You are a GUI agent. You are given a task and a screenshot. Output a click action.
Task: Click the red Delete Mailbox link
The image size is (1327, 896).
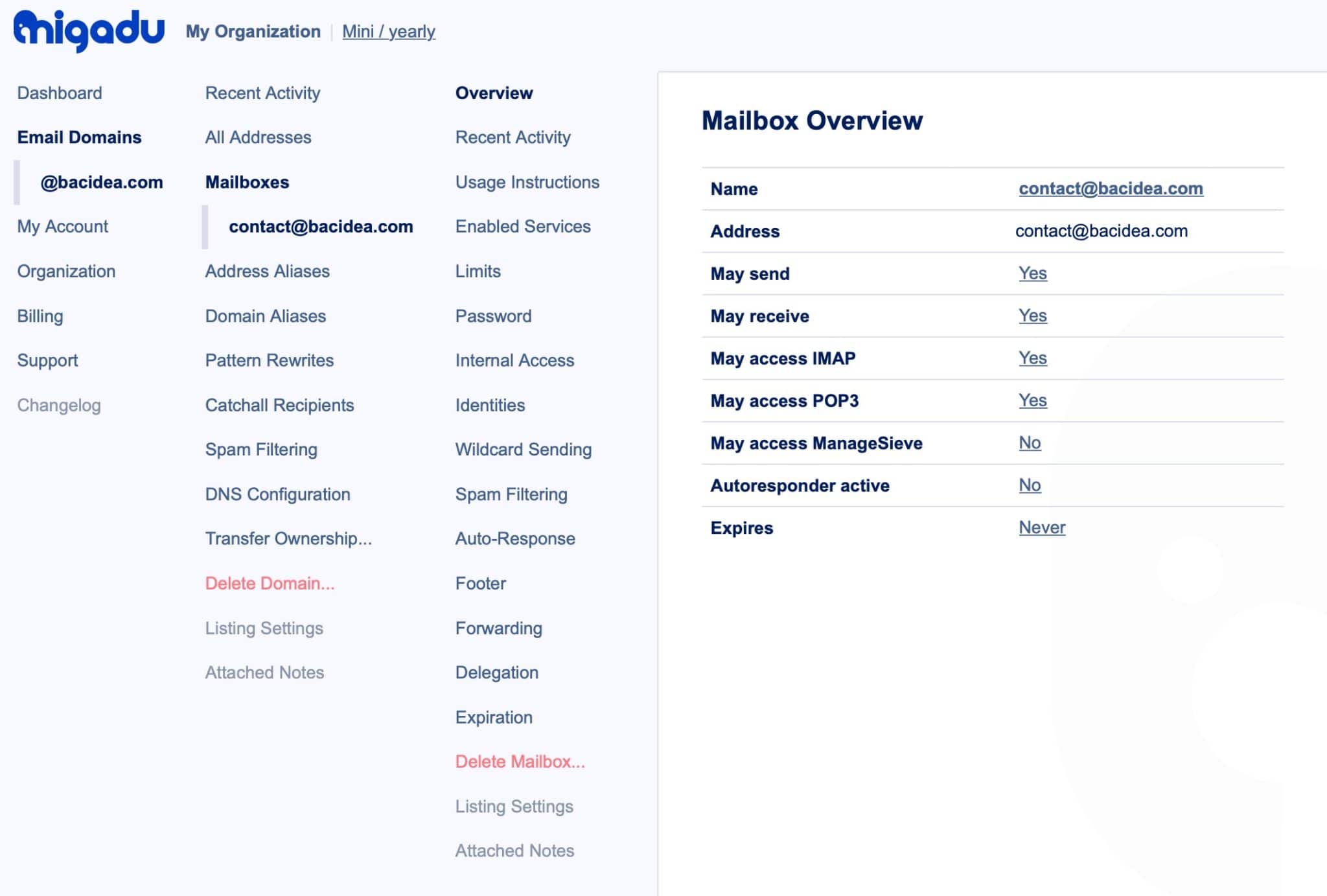pyautogui.click(x=520, y=761)
